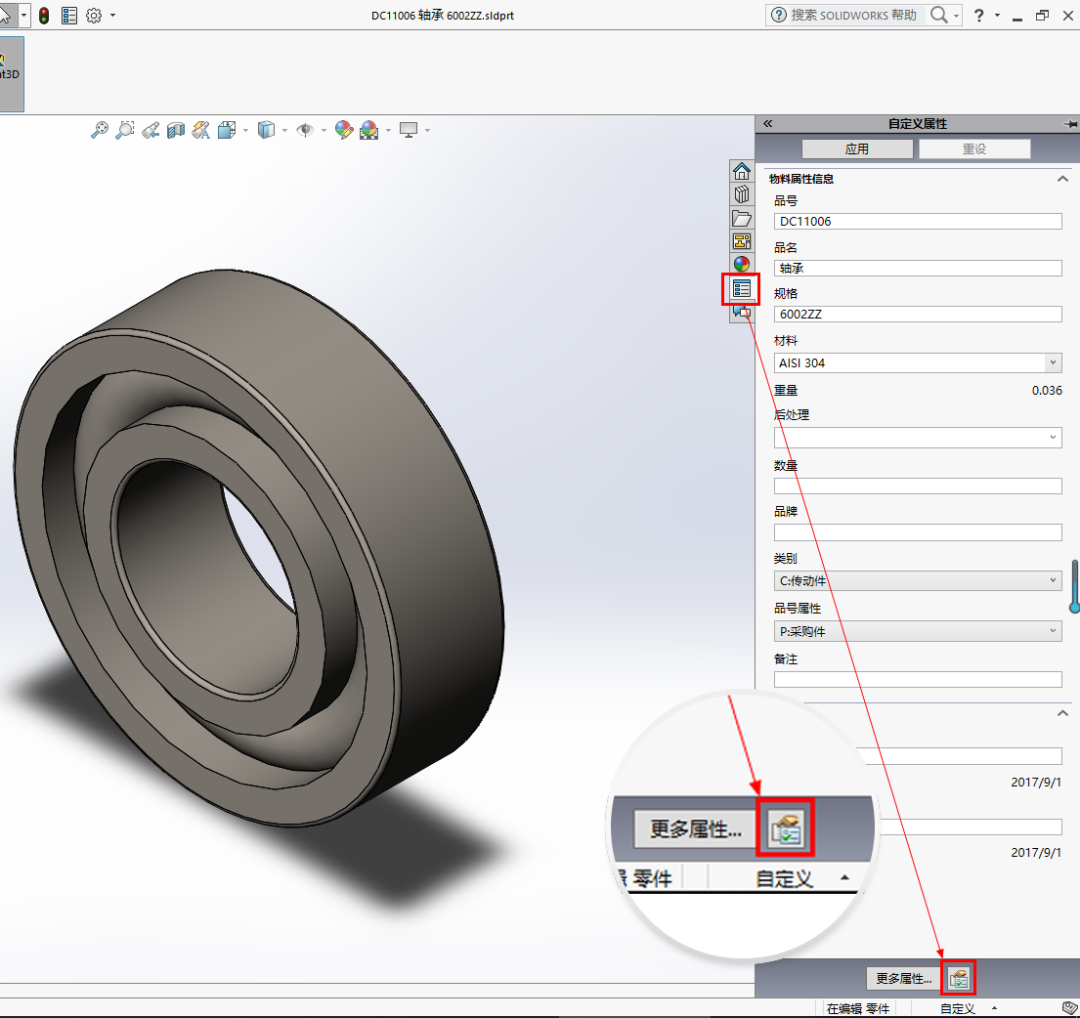Expand the 类别 dropdown list
Viewport: 1080px width, 1018px height.
click(x=1052, y=581)
